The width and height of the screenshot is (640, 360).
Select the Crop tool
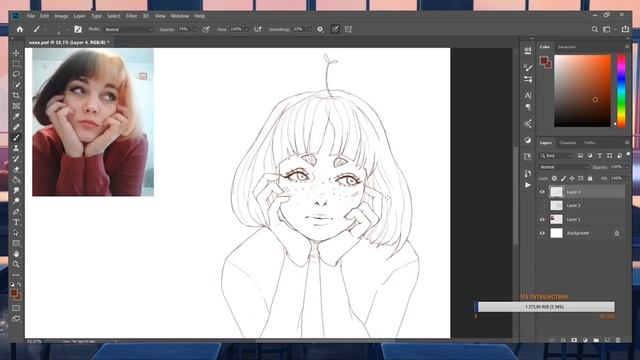tap(16, 96)
